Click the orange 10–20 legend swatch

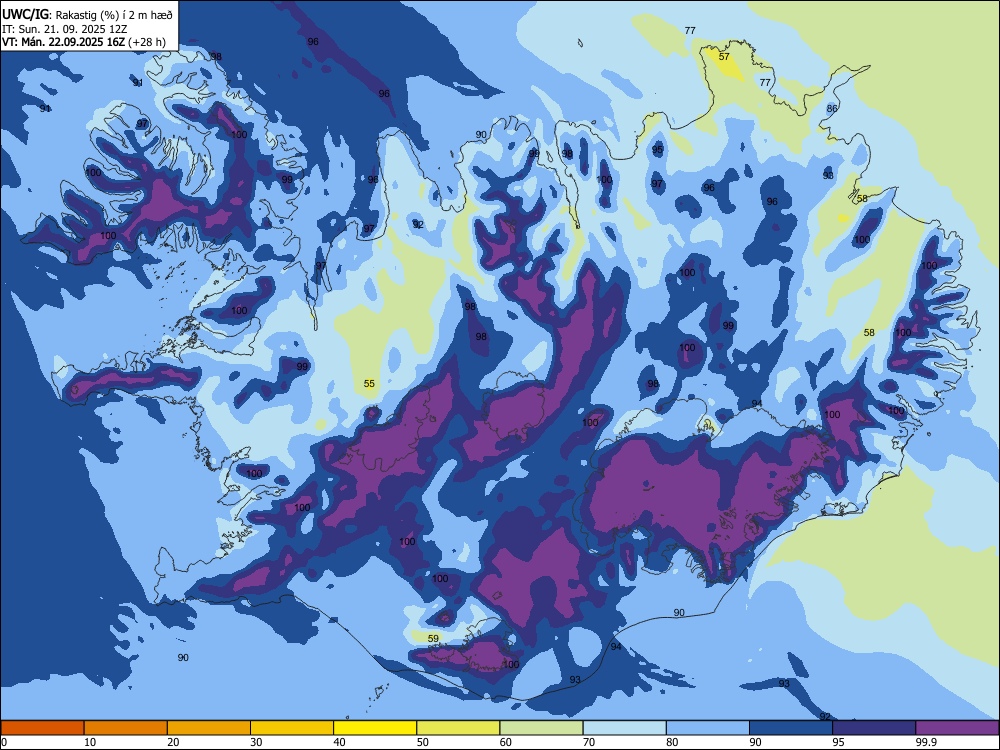coord(126,728)
